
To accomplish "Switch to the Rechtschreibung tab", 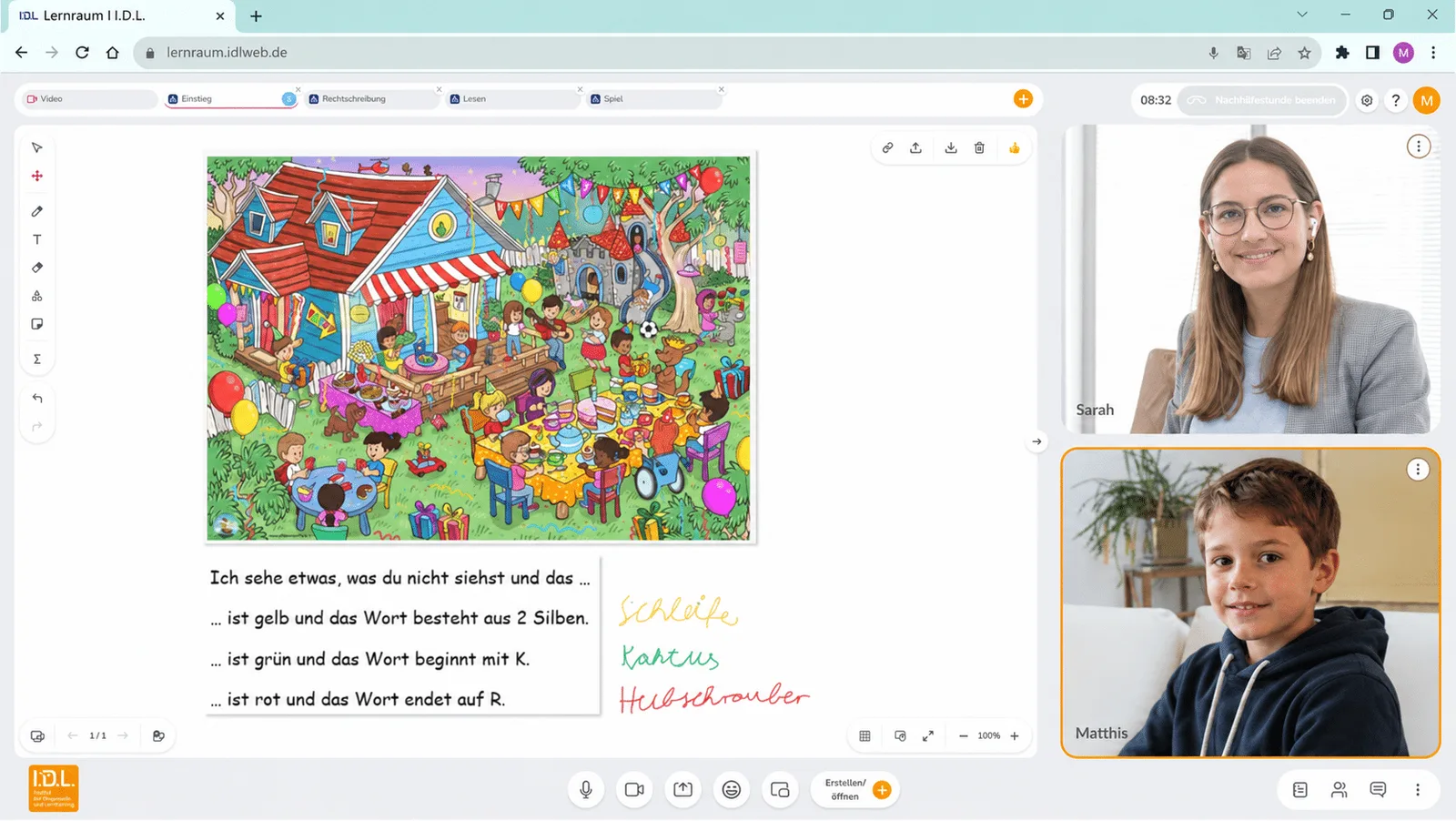I will click(x=371, y=98).
